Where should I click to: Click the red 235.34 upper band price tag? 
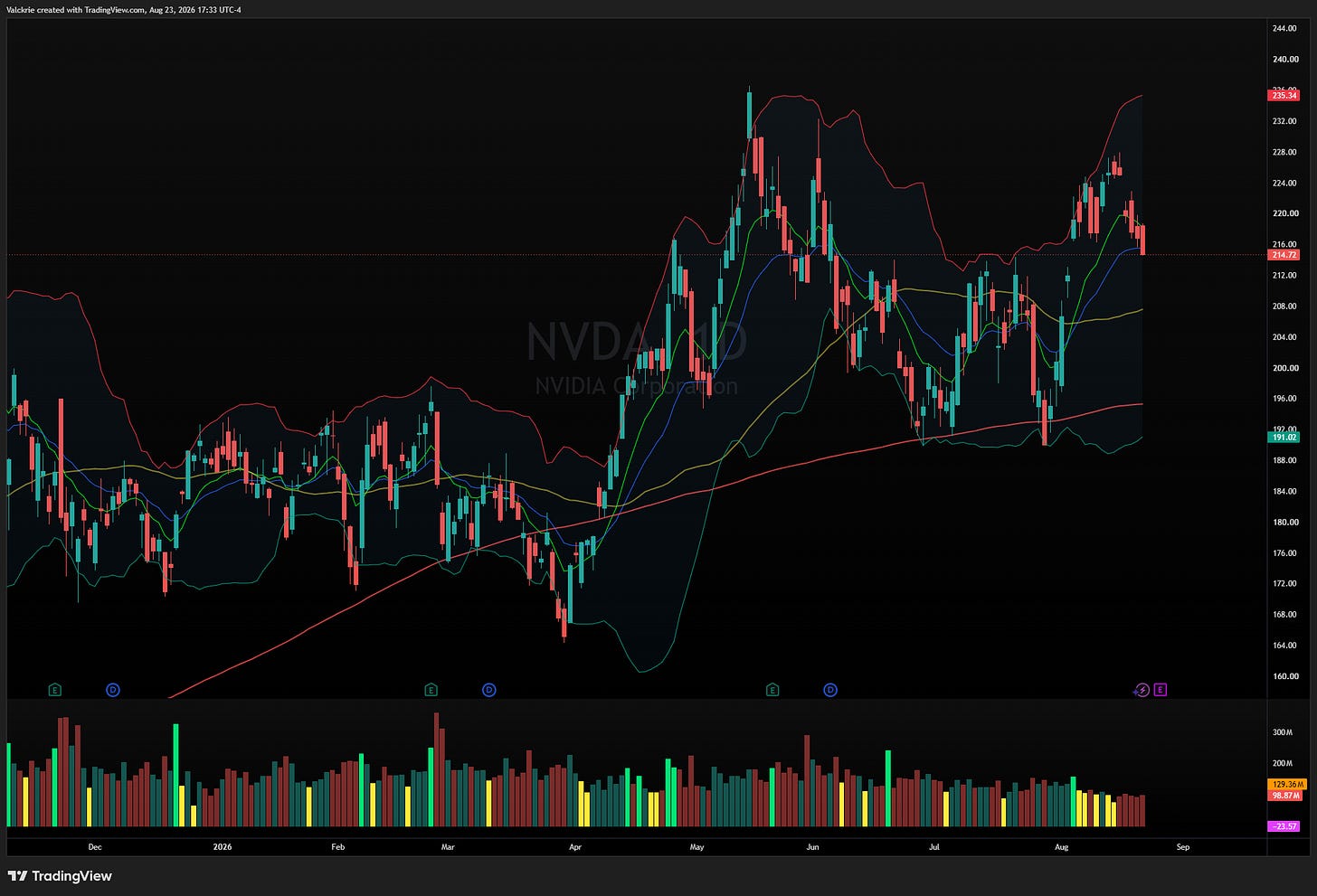click(x=1284, y=95)
